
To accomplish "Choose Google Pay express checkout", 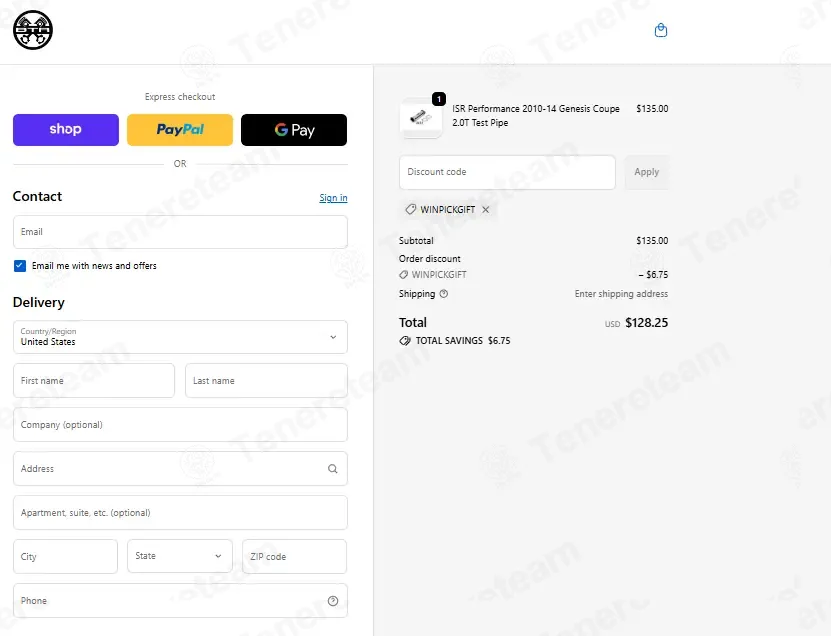I will click(294, 129).
